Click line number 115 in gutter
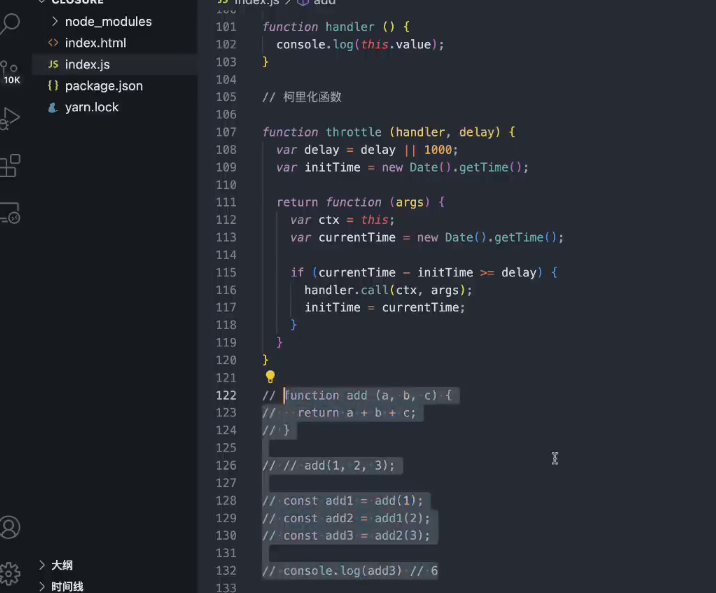Screen dimensions: 716x593 point(226,273)
